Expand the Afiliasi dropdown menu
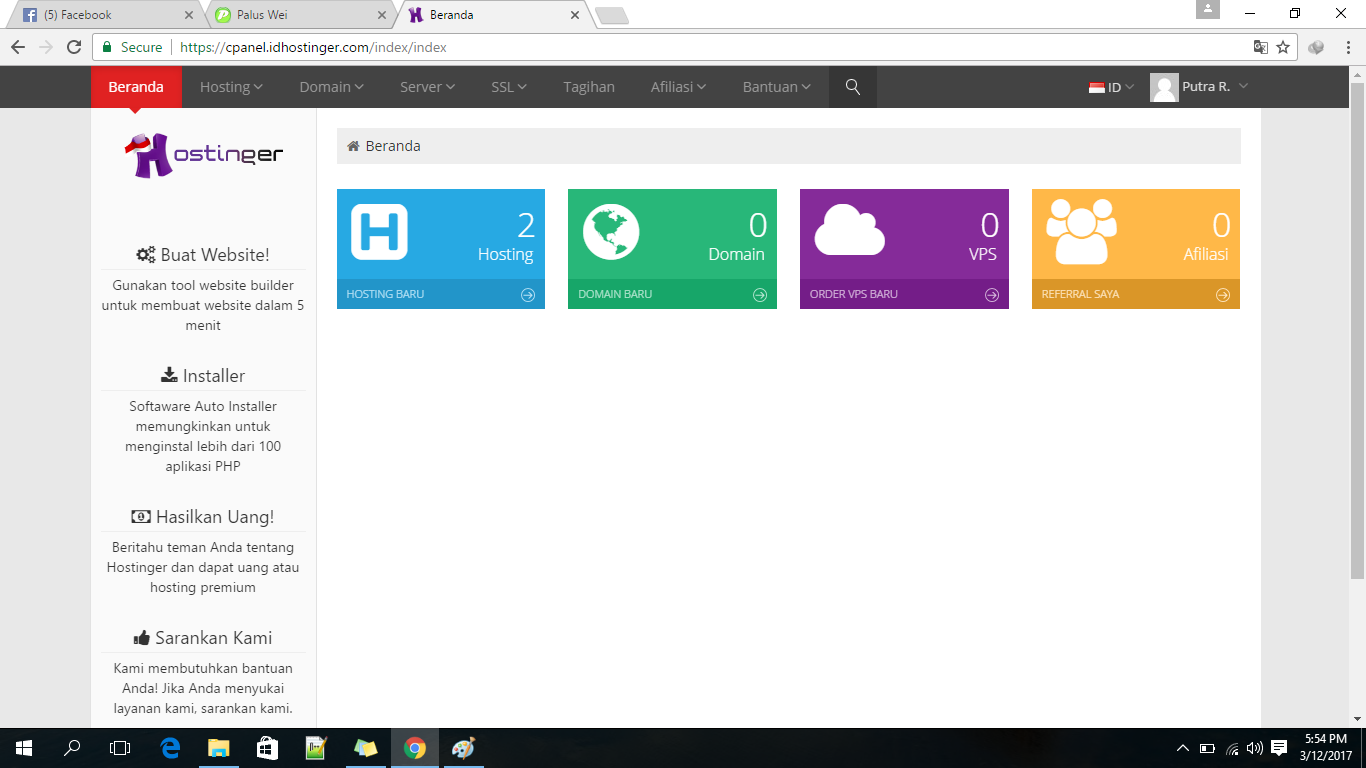Viewport: 1366px width, 768px height. pyautogui.click(x=679, y=87)
